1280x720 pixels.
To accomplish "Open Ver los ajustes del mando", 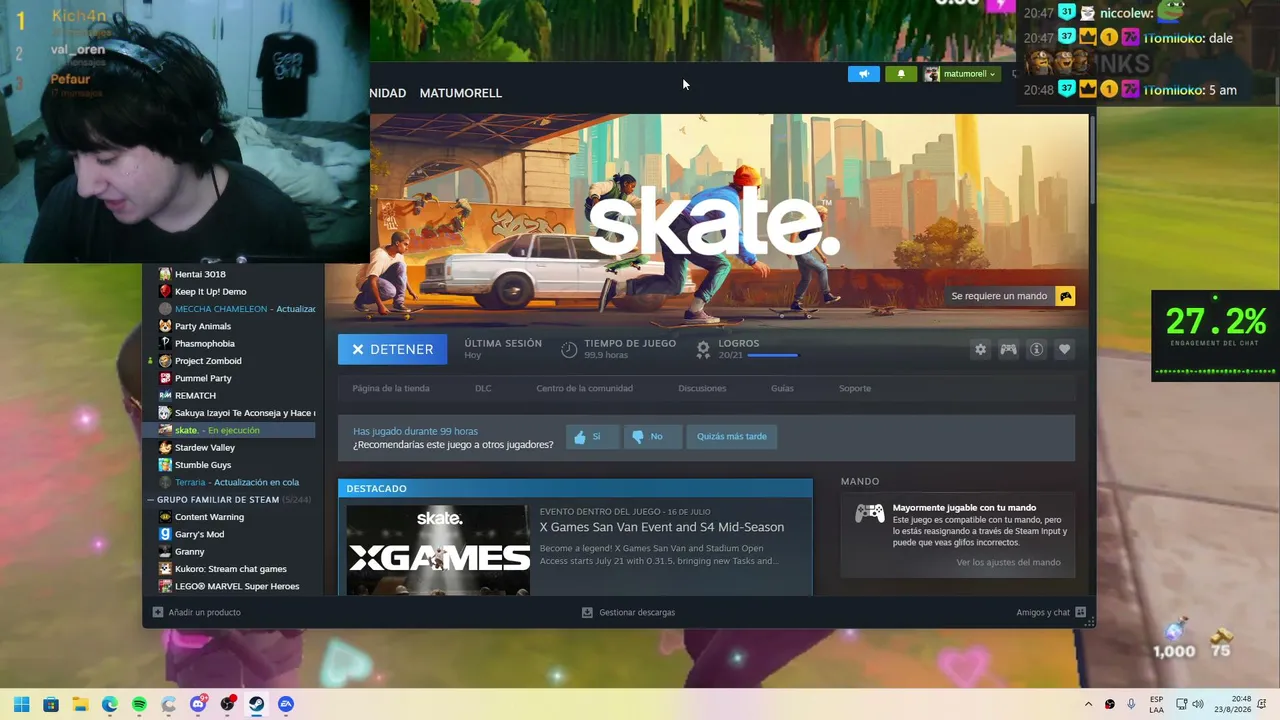I will point(1008,562).
